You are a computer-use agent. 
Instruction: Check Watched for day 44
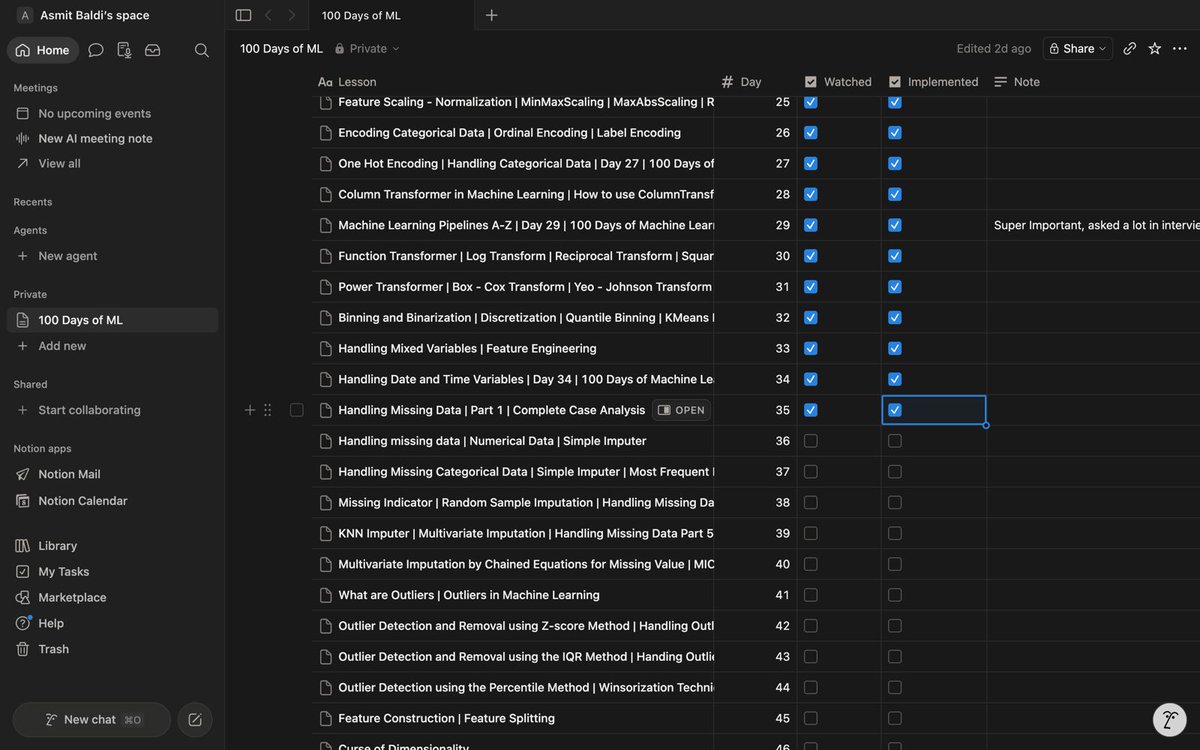coord(811,687)
